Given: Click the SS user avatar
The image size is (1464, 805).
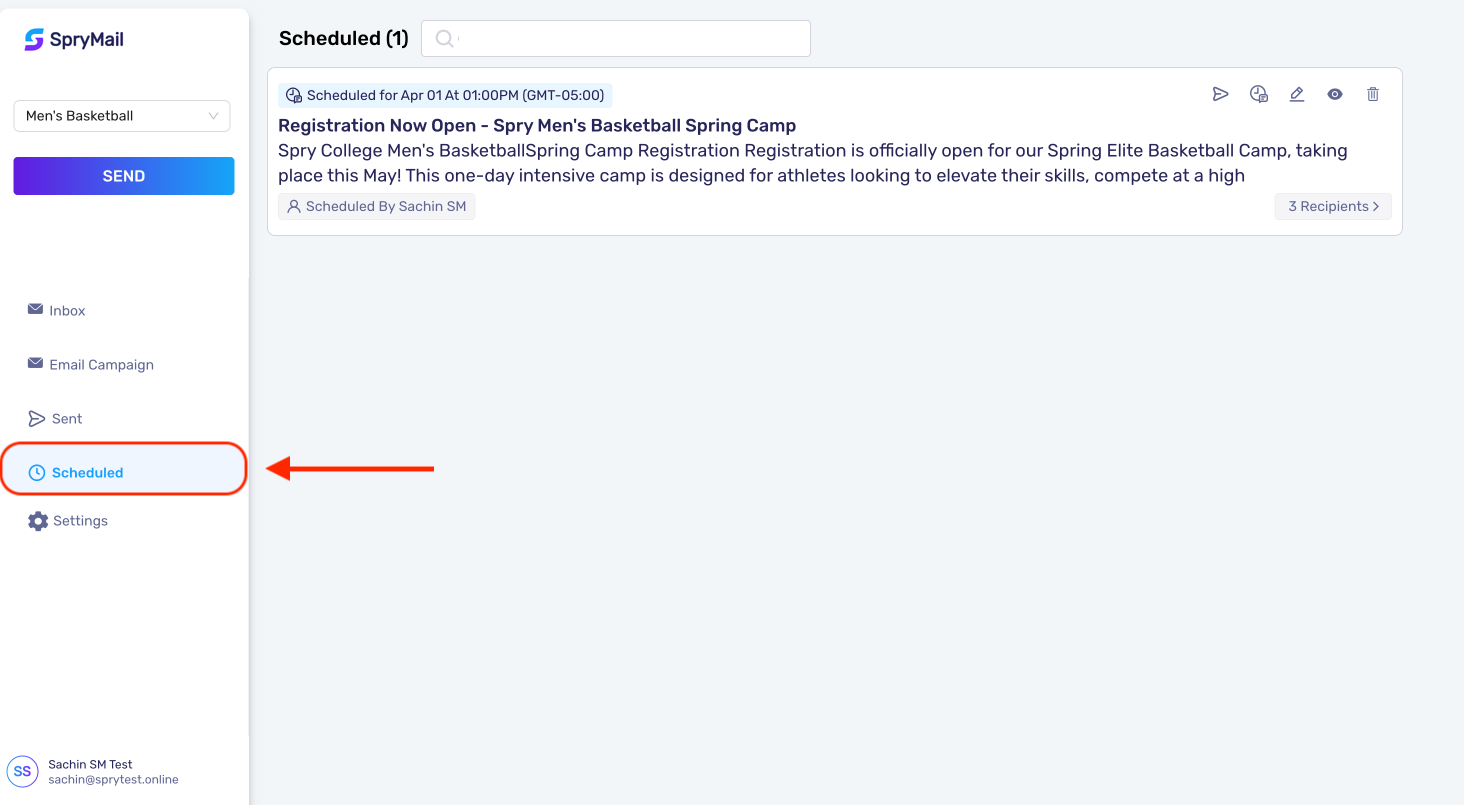Looking at the screenshot, I should (22, 771).
